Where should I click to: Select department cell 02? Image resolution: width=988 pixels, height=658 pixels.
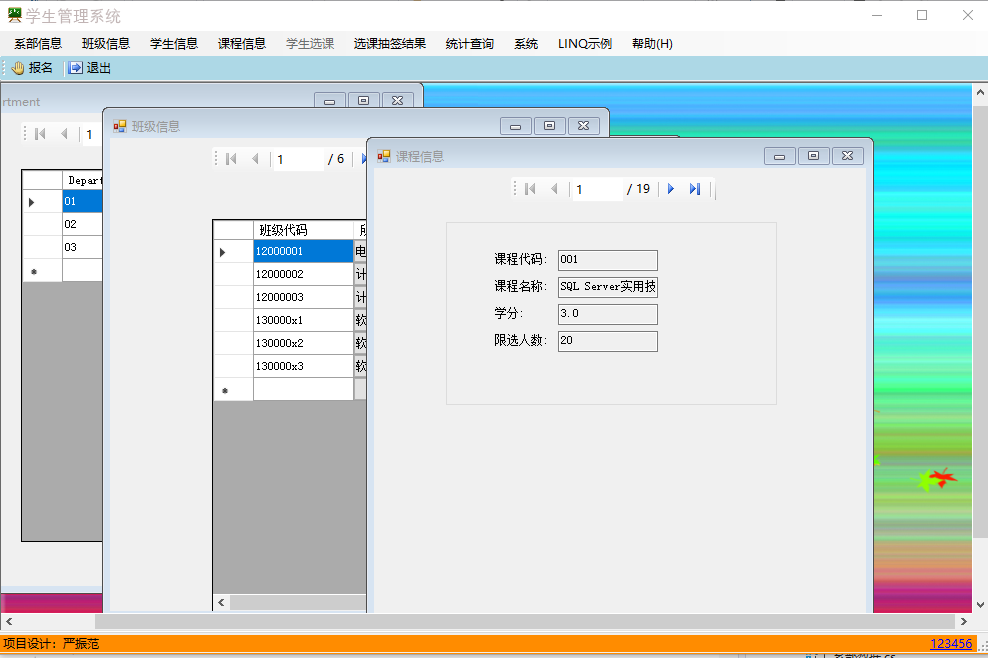82,224
